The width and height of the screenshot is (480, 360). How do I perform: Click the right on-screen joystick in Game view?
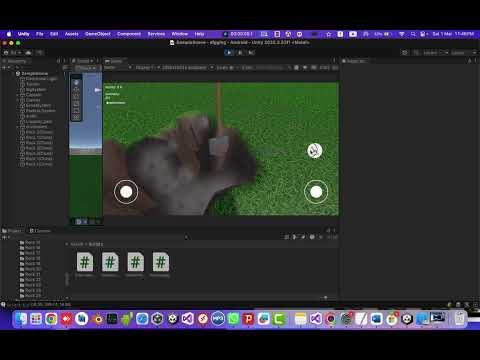pos(316,192)
